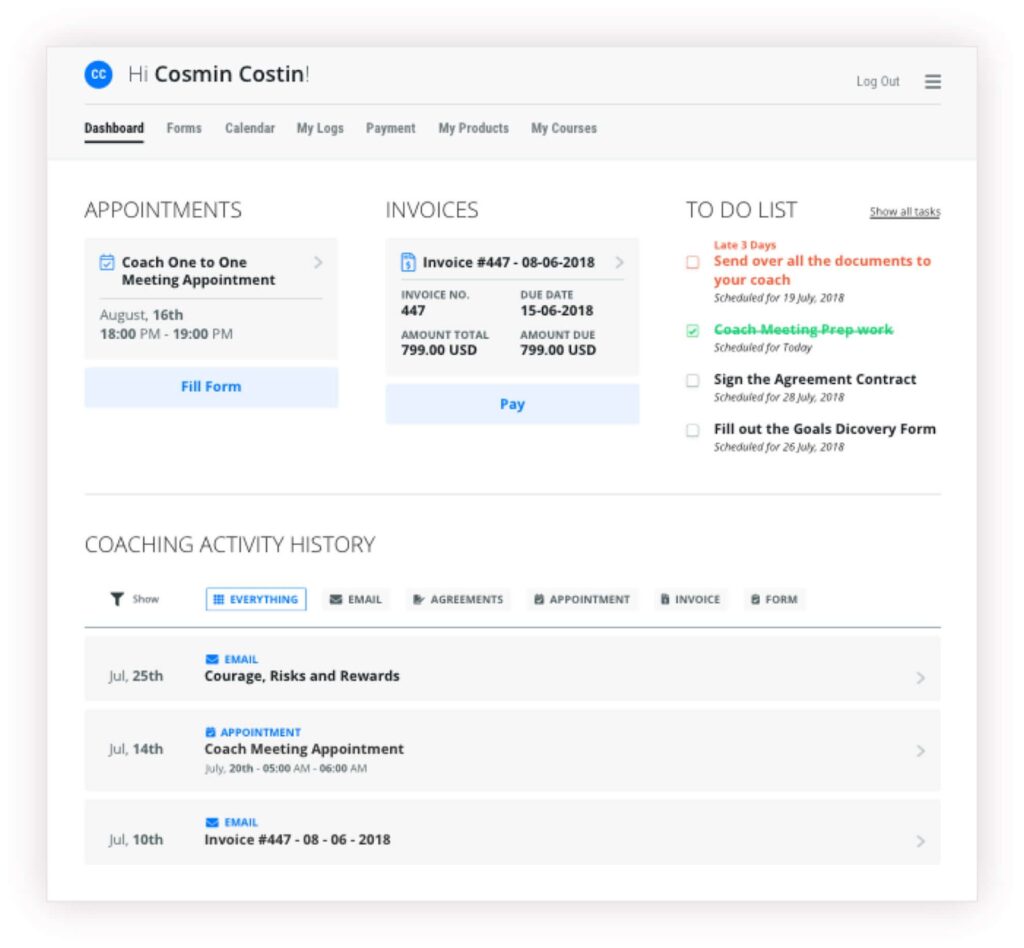This screenshot has width=1024, height=948.
Task: Open the hamburger menu
Action: [x=932, y=82]
